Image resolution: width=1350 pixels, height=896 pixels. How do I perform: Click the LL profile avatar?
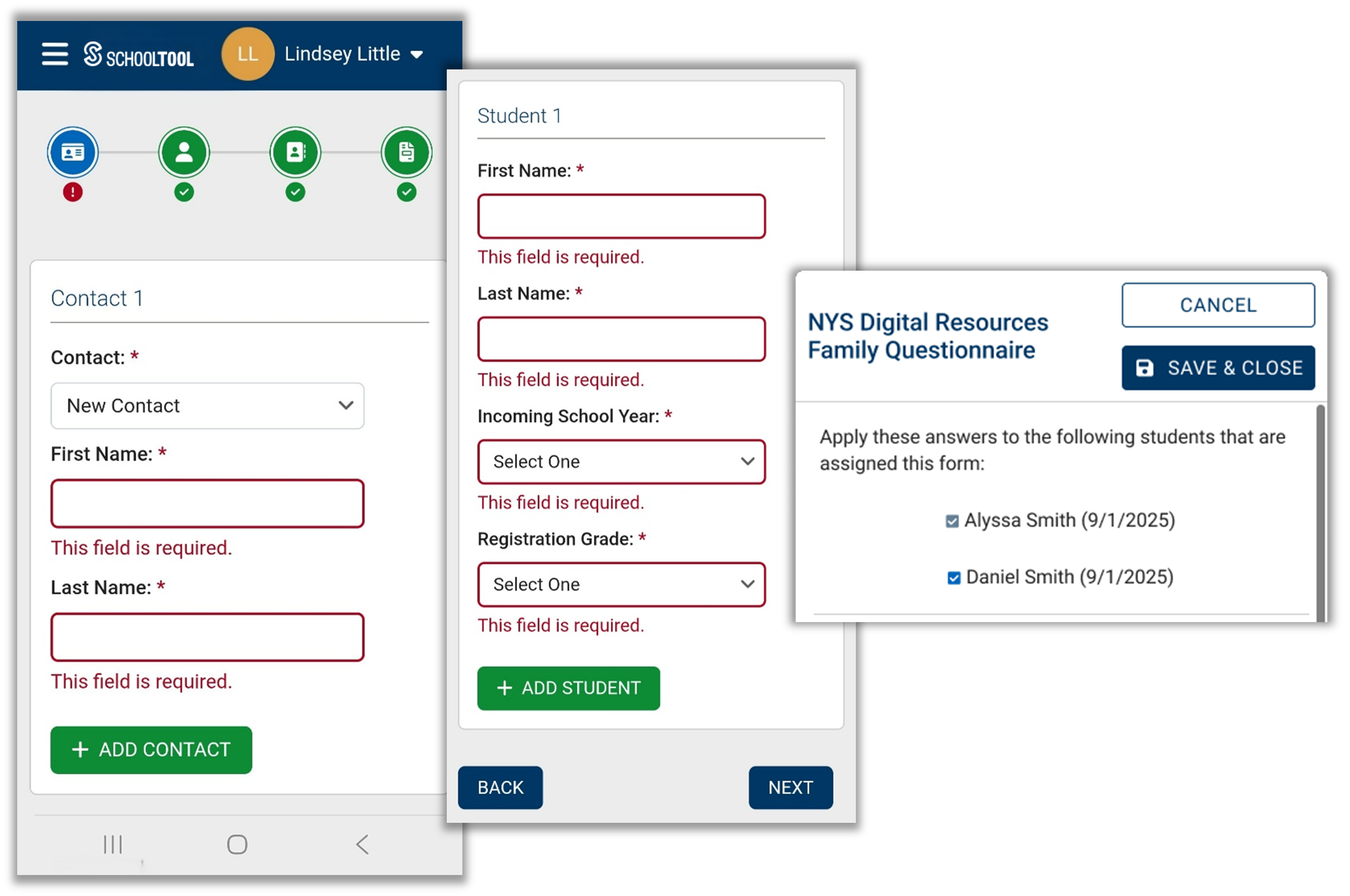point(249,54)
